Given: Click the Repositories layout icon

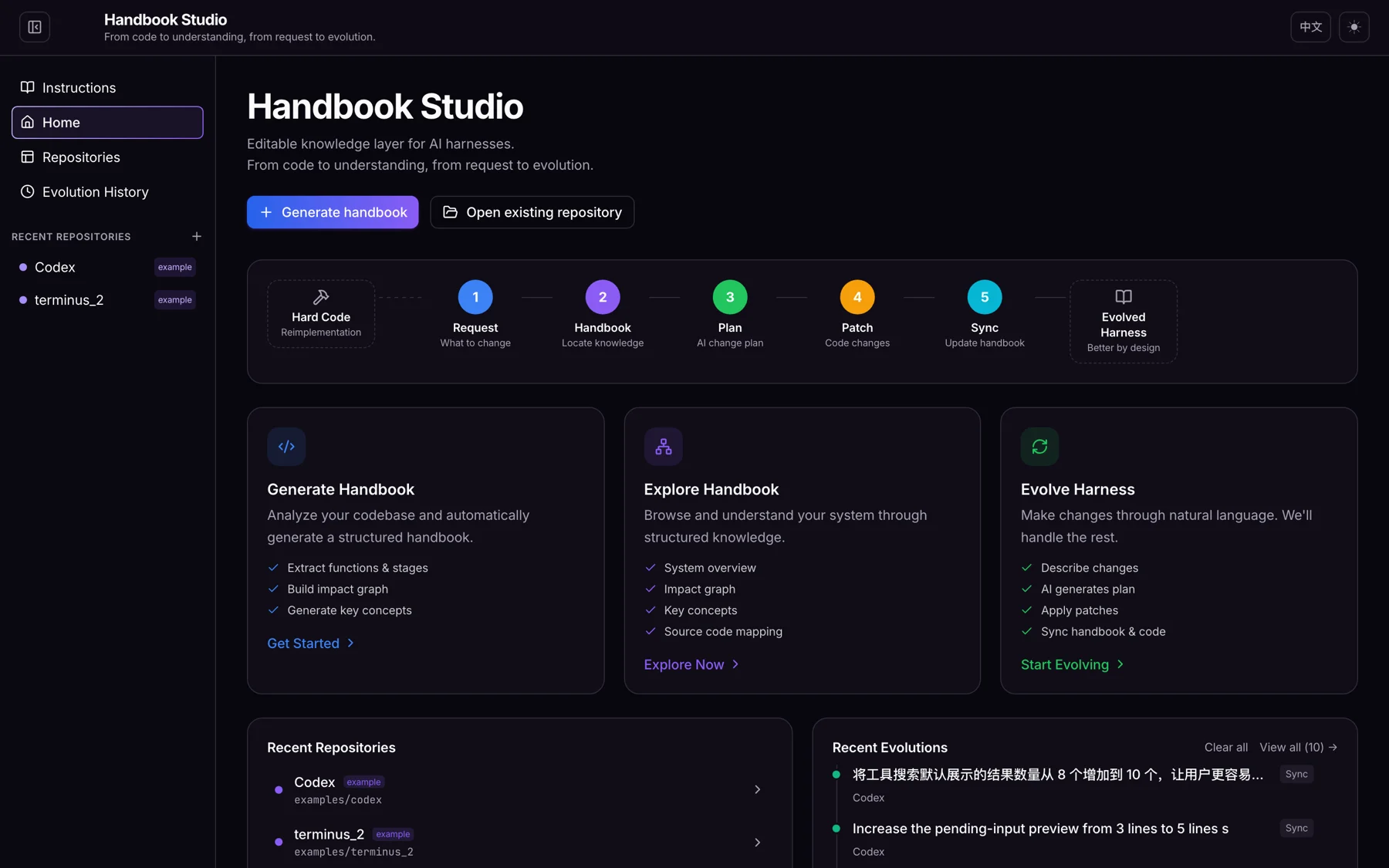Looking at the screenshot, I should click(x=28, y=157).
